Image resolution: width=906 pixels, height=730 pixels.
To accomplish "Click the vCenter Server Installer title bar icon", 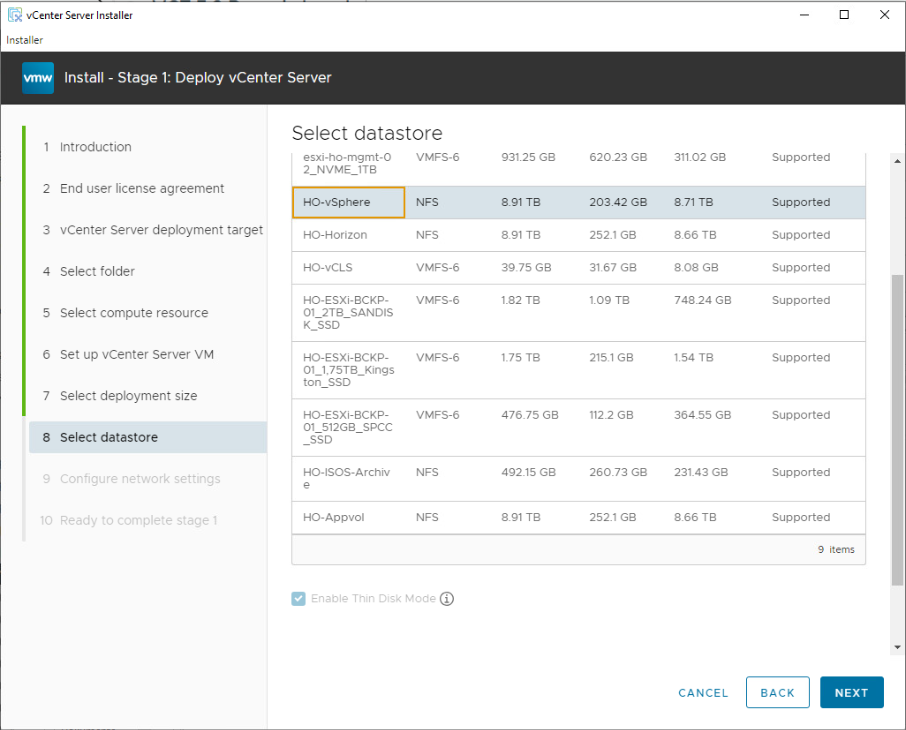I will [15, 15].
